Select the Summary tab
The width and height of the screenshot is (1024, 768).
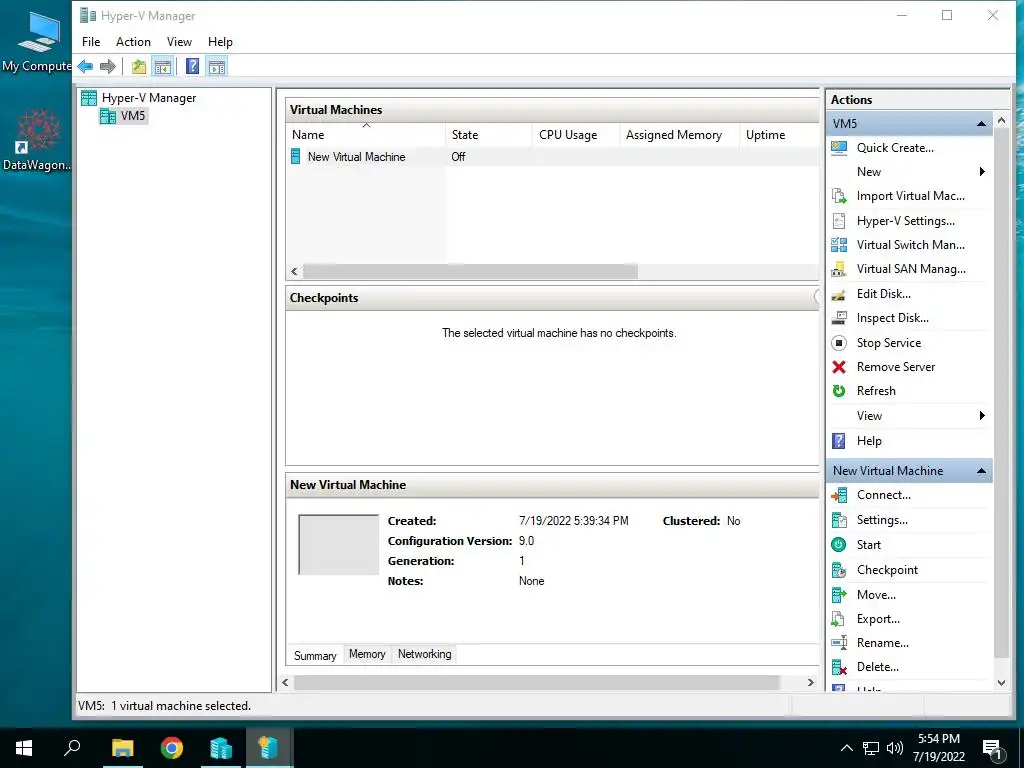[x=315, y=655]
